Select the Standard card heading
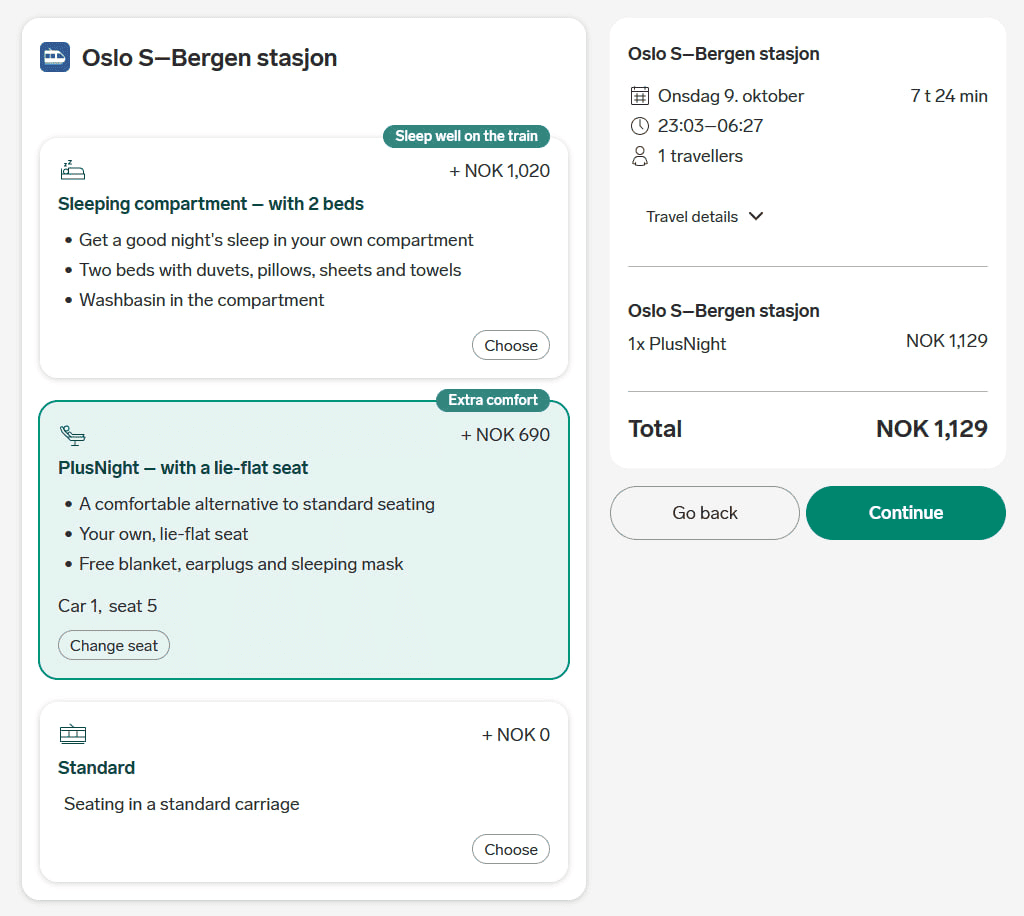 point(96,768)
